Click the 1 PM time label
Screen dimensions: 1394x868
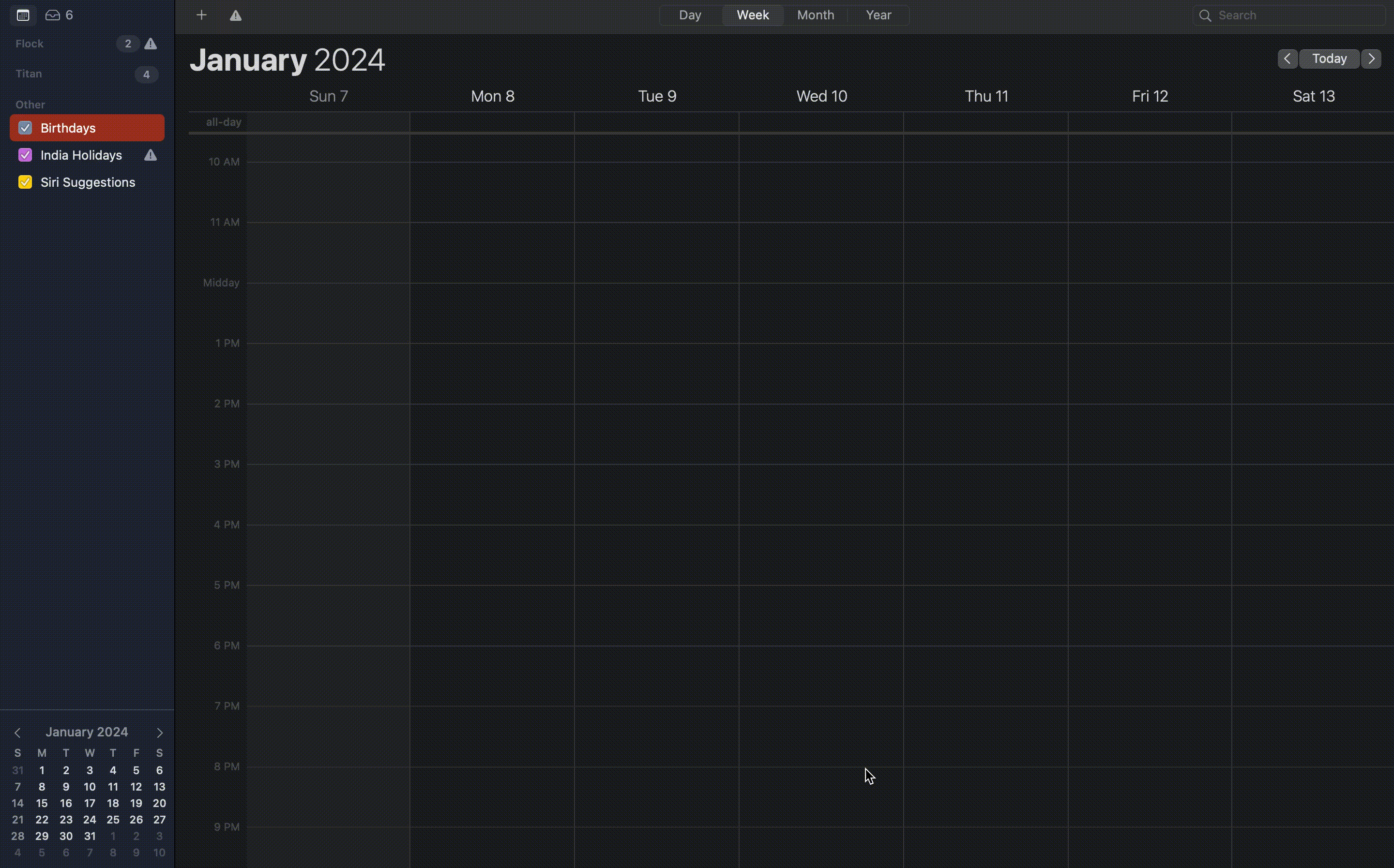pos(227,344)
